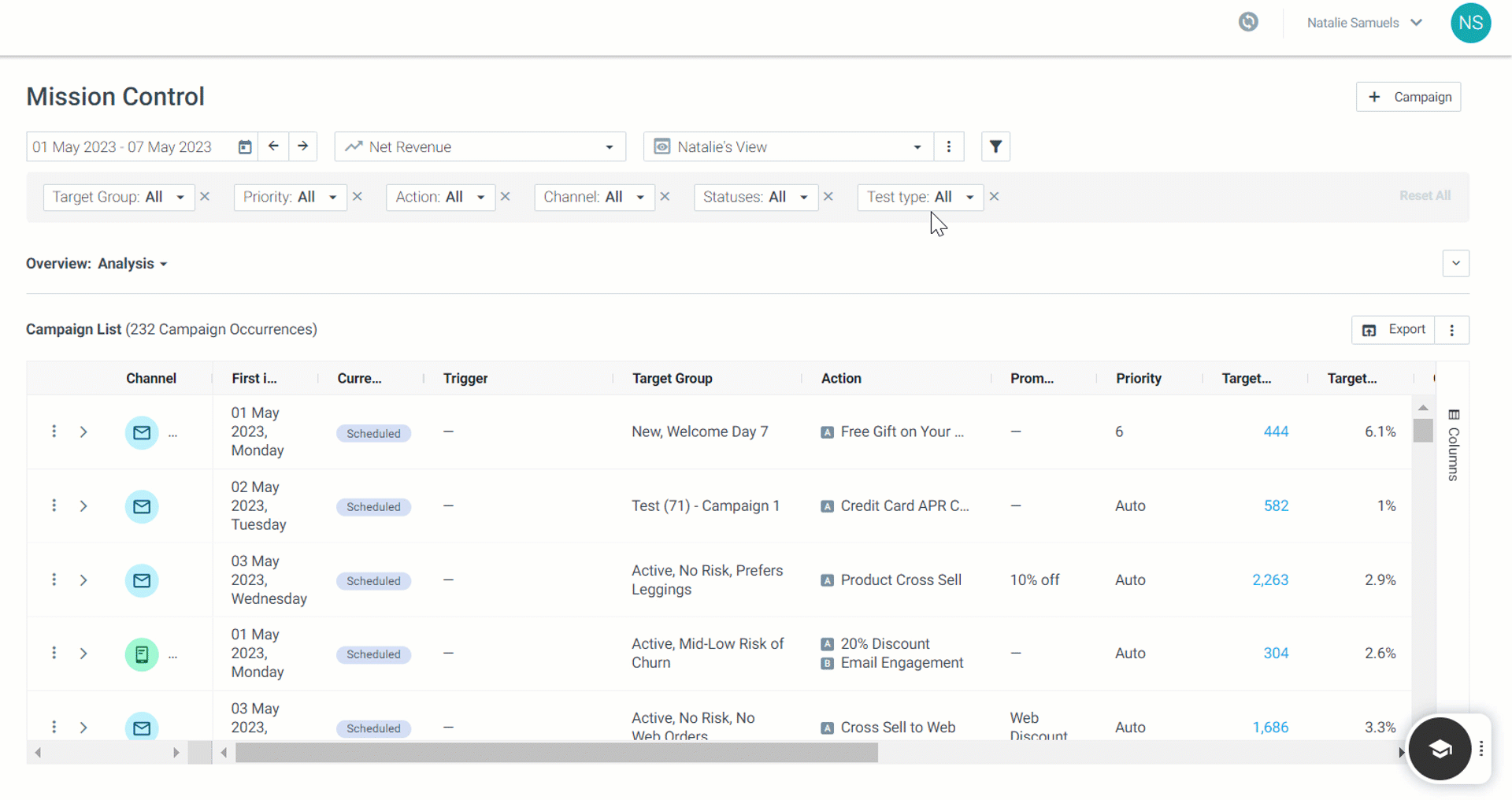Open Channel filter dropdown

pos(595,197)
